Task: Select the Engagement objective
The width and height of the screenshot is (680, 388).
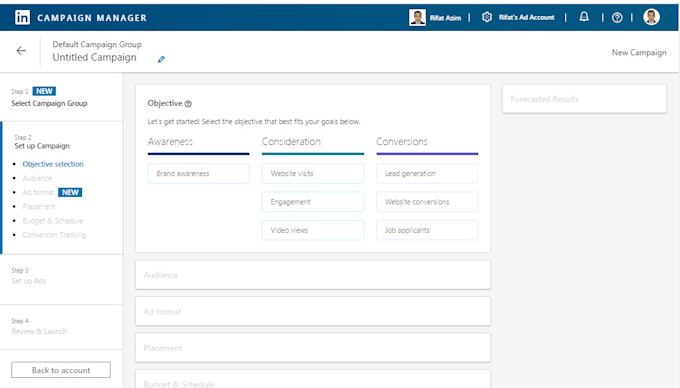Action: pos(313,202)
